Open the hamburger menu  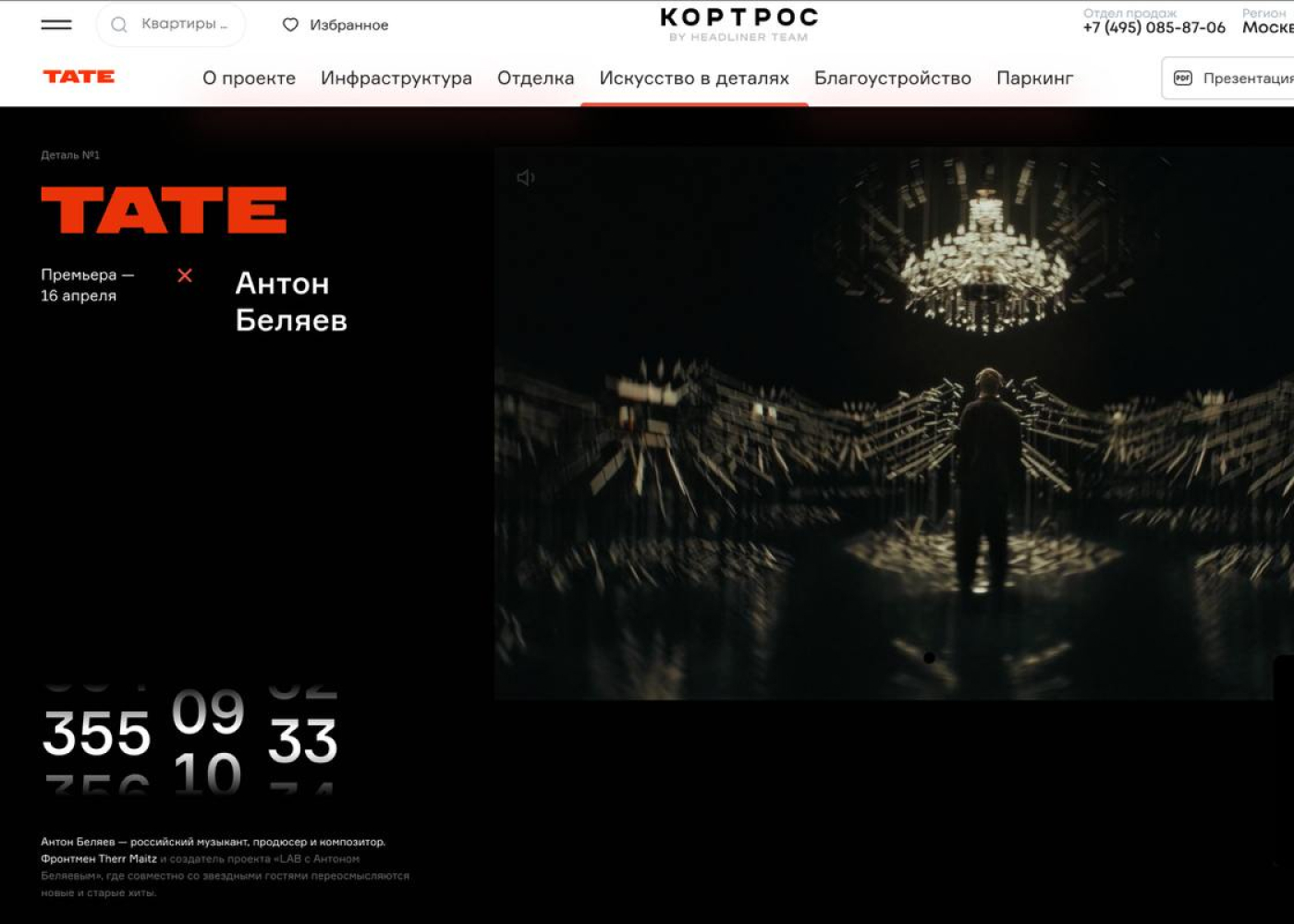pos(56,25)
